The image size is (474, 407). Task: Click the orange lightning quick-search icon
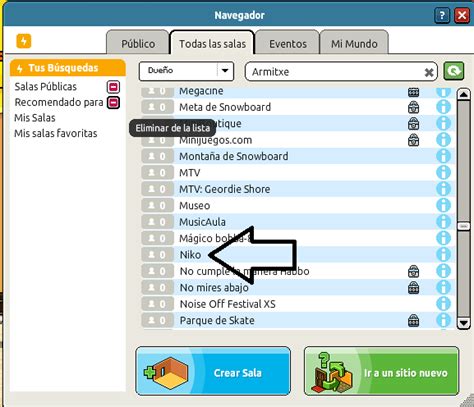coord(24,41)
